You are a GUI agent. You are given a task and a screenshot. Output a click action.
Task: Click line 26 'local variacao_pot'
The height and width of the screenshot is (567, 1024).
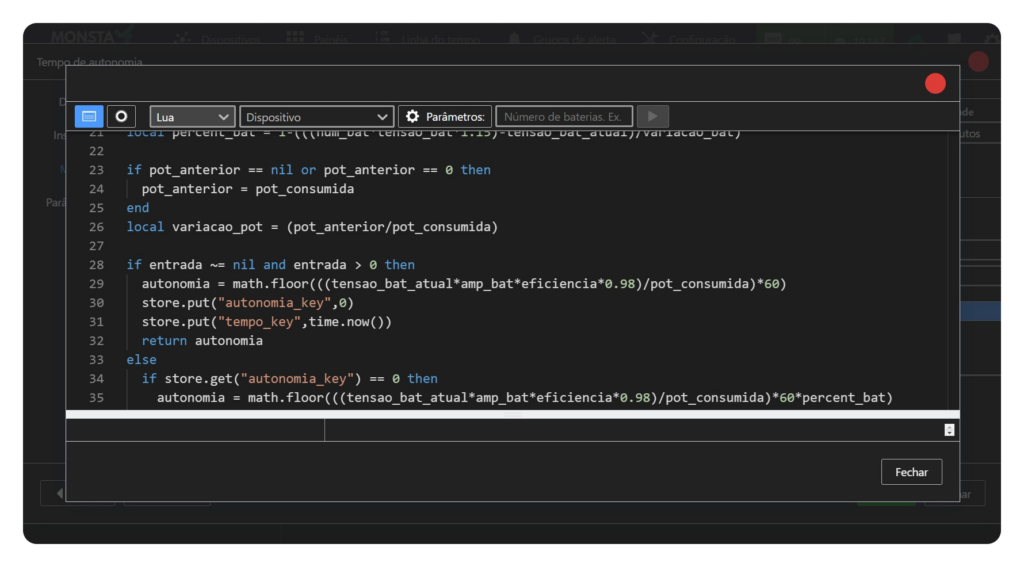312,227
